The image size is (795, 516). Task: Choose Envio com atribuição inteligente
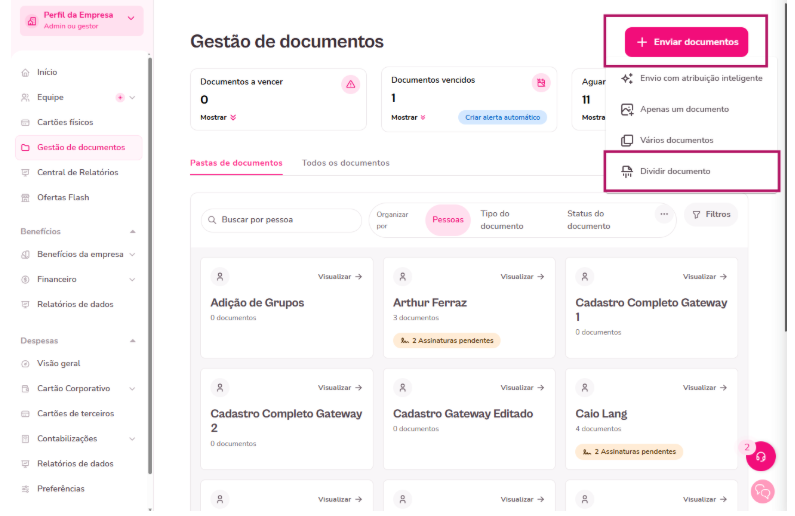[692, 78]
